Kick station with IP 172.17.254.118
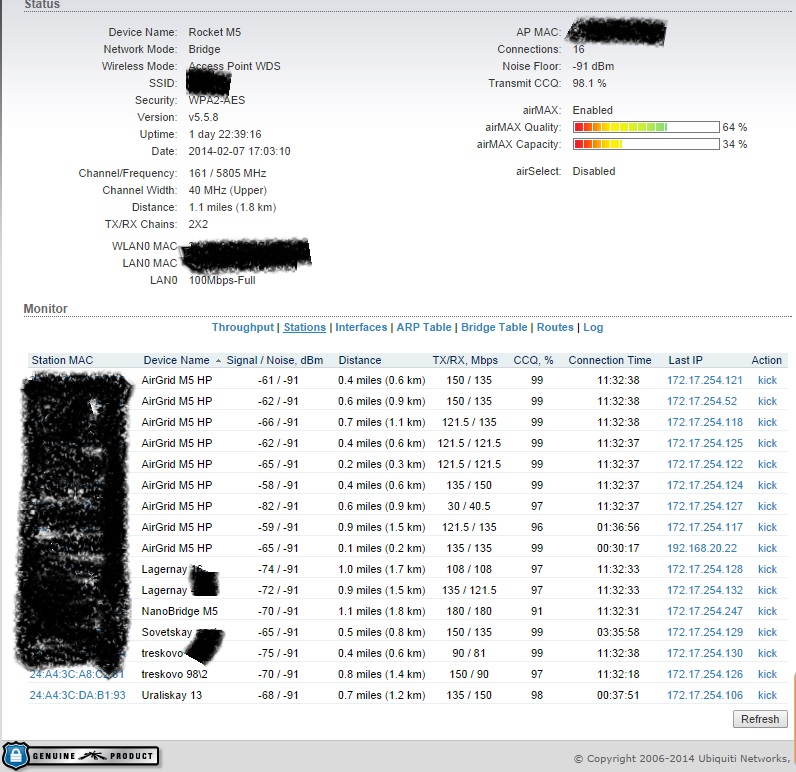The width and height of the screenshot is (796, 772). [767, 422]
